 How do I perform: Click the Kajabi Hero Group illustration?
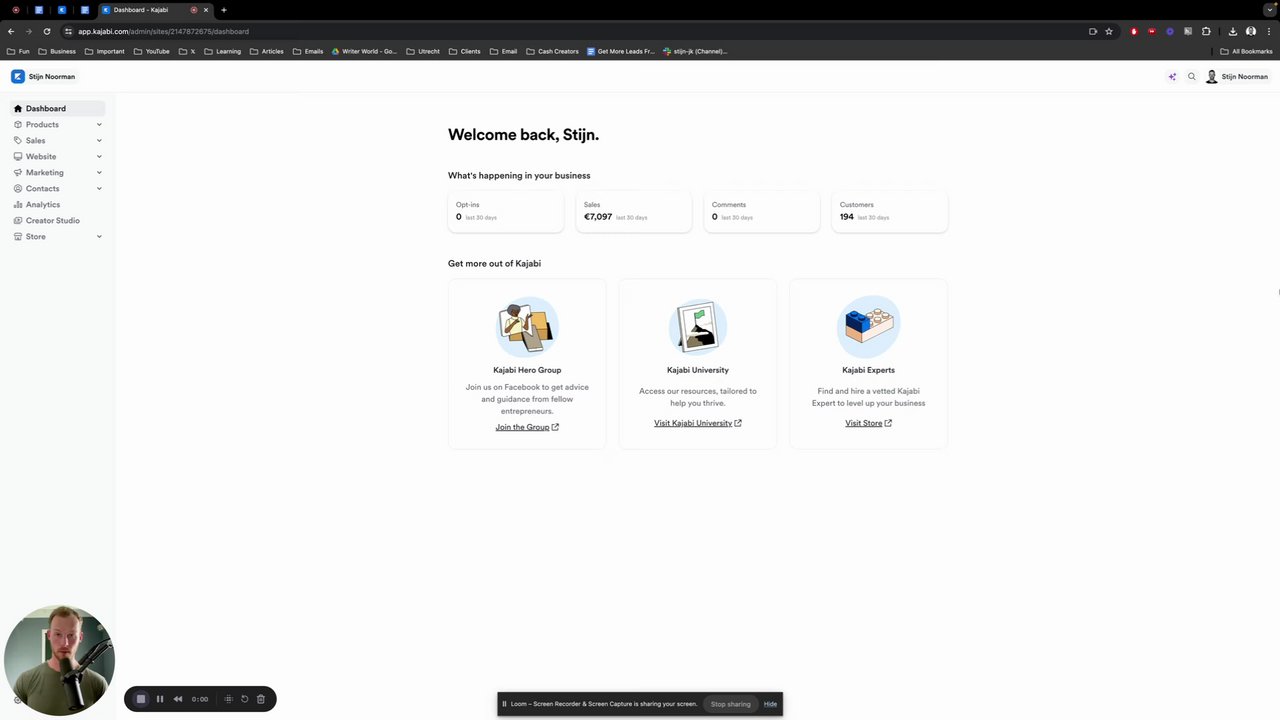coord(527,326)
